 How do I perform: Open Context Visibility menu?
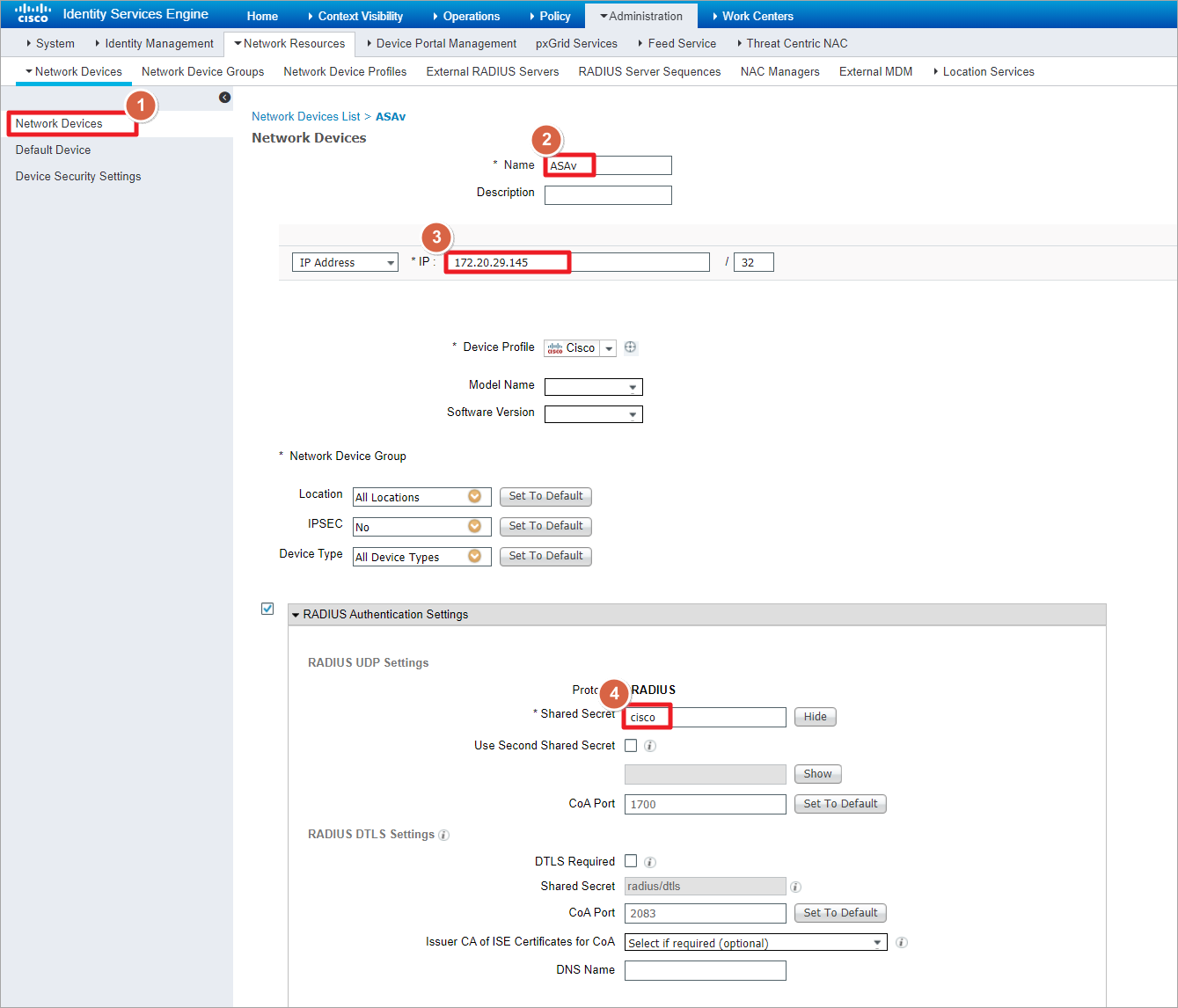355,16
